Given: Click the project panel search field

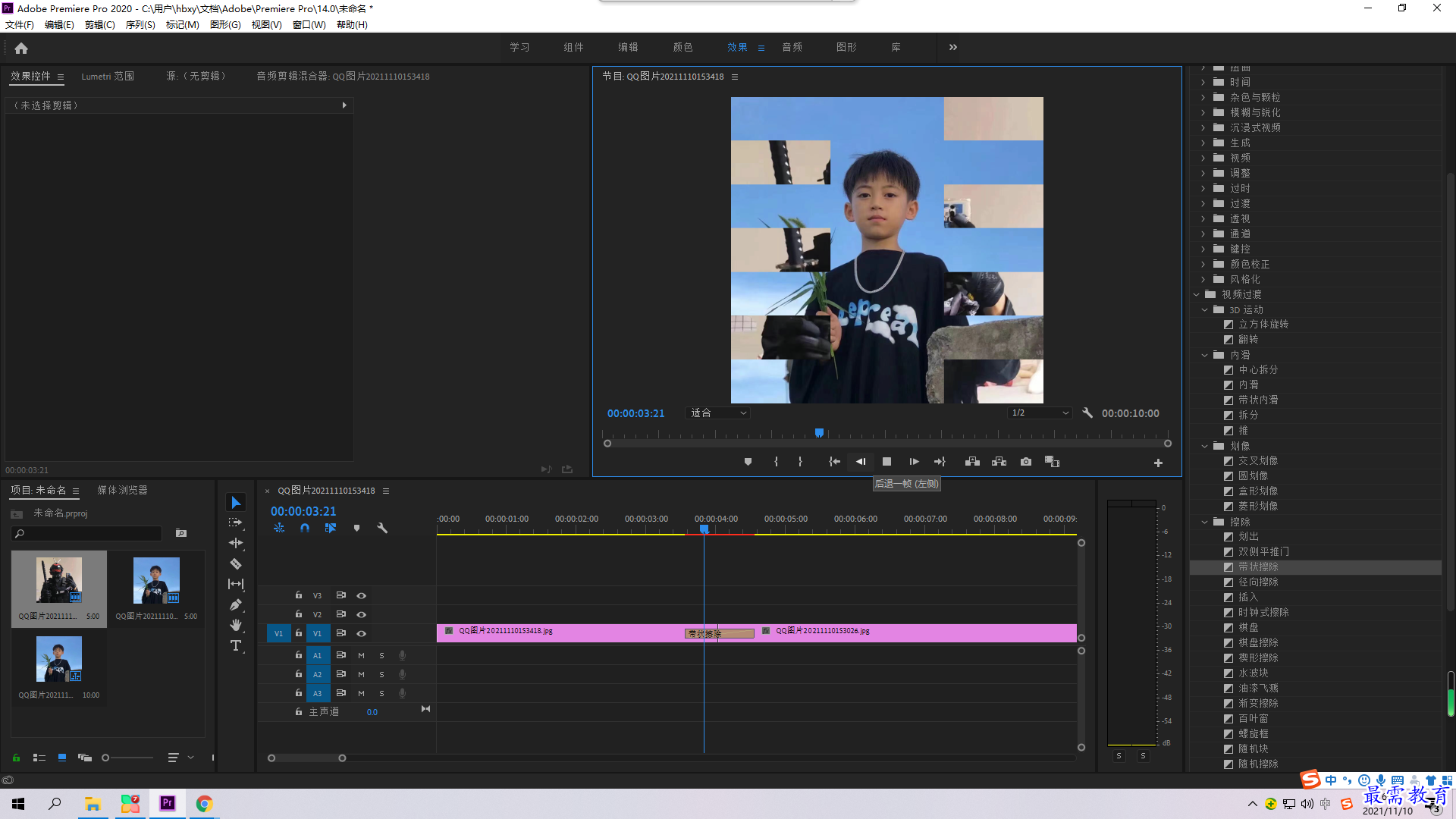Looking at the screenshot, I should tap(87, 534).
